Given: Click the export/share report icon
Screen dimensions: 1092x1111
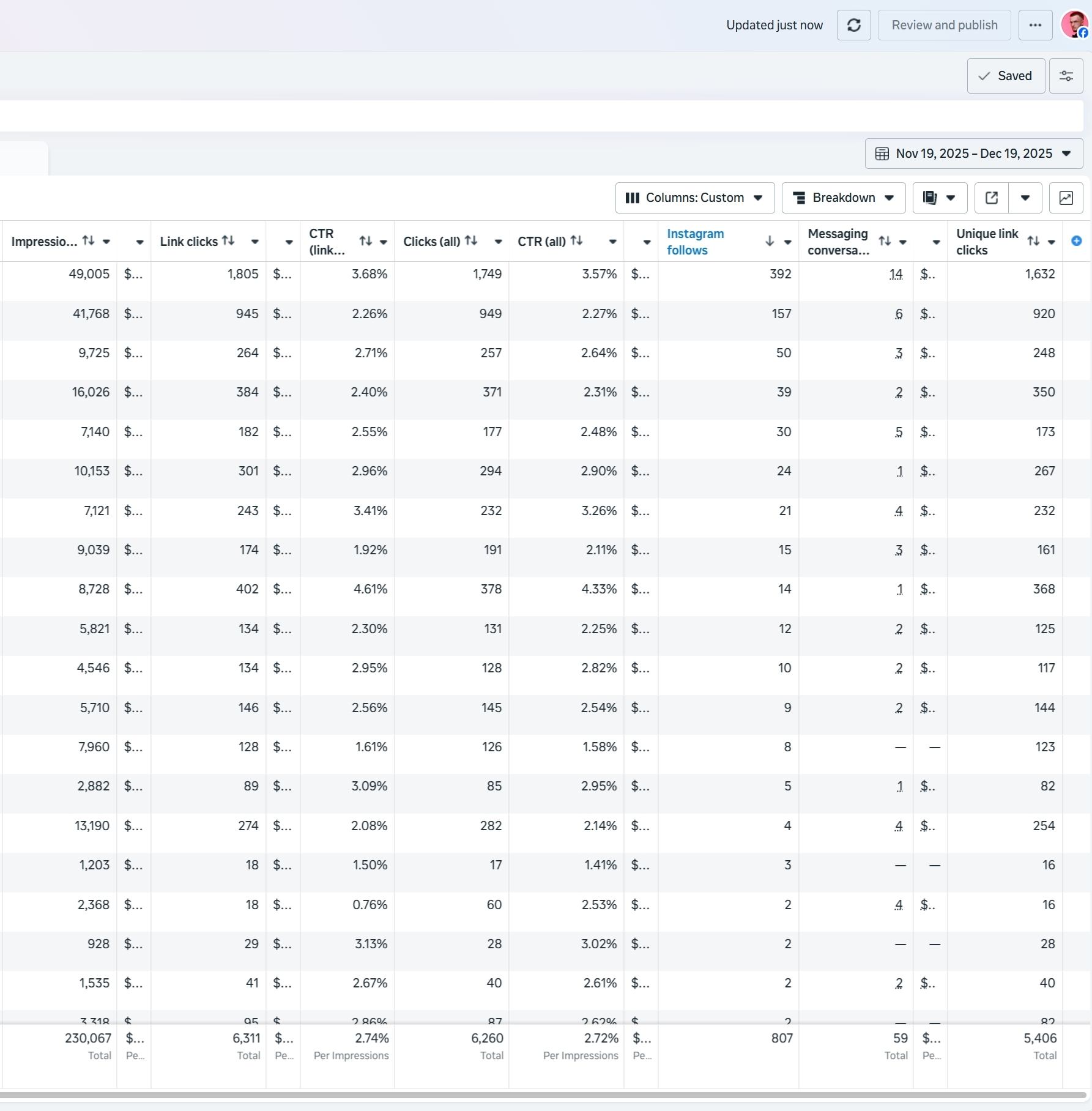Looking at the screenshot, I should pyautogui.click(x=991, y=198).
